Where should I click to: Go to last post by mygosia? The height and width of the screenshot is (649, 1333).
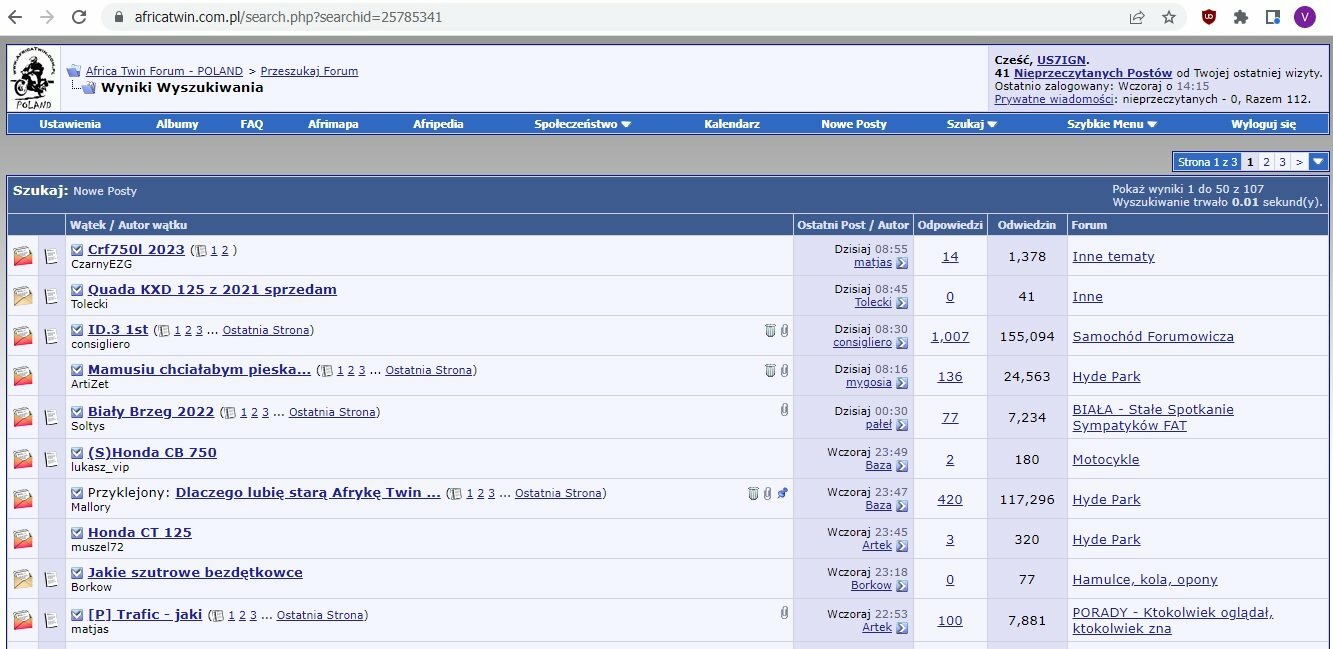(x=902, y=383)
